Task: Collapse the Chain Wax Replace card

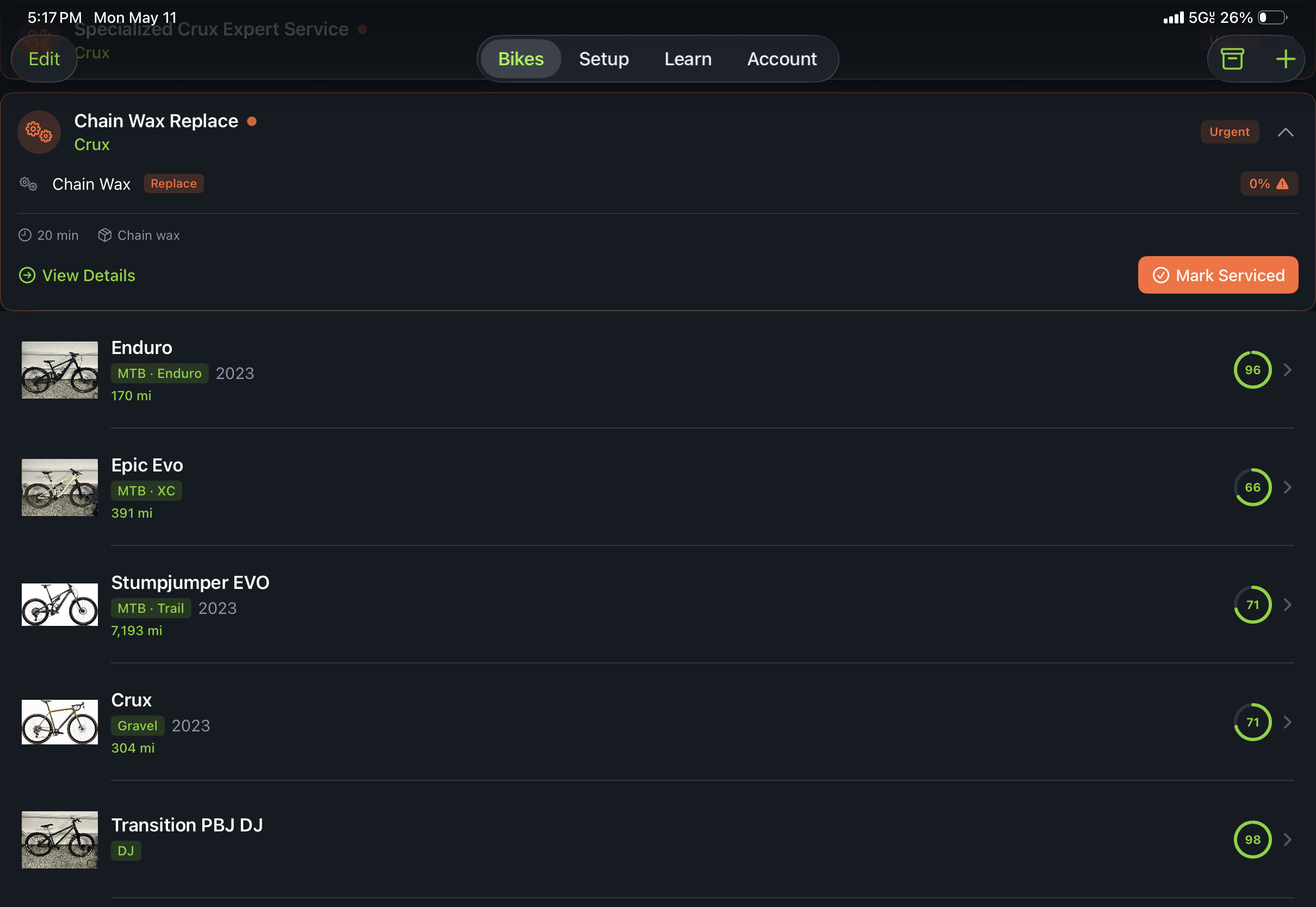Action: coord(1286,133)
